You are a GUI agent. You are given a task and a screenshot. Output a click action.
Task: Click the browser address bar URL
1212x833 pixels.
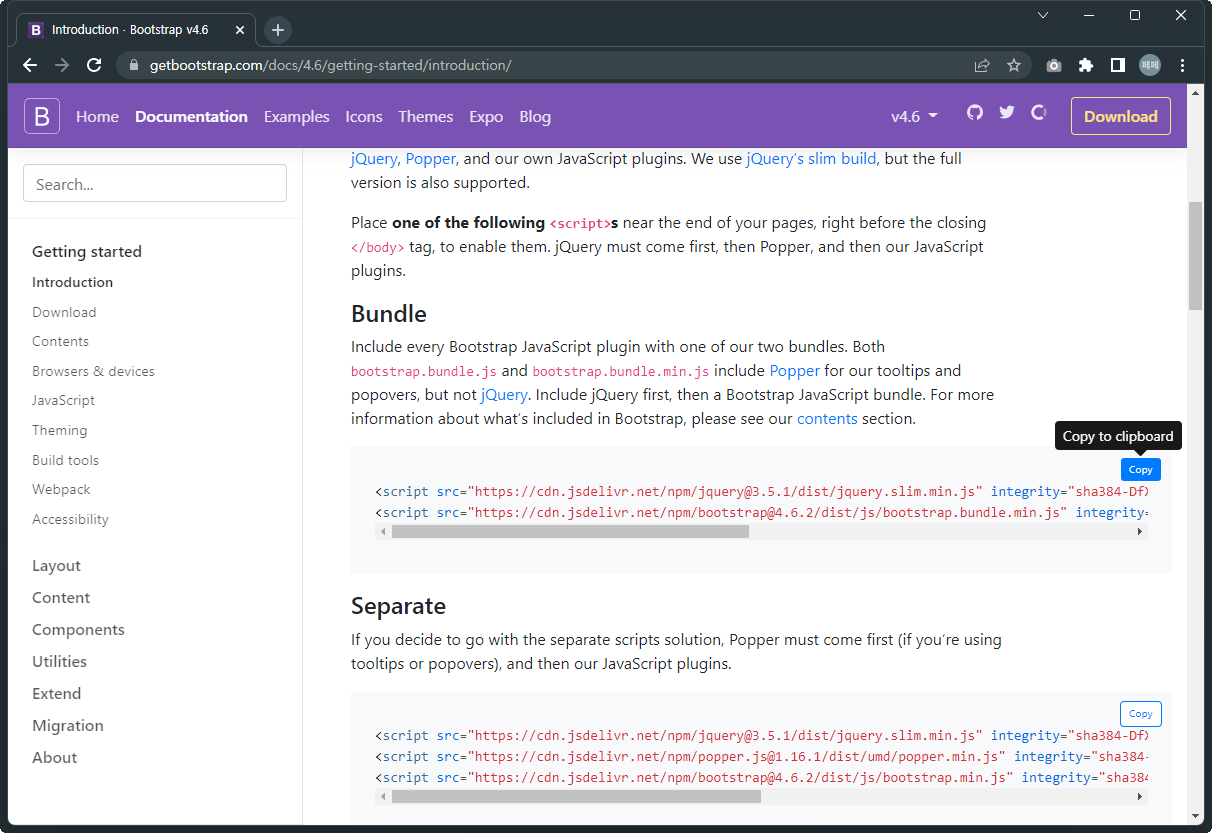coord(330,65)
